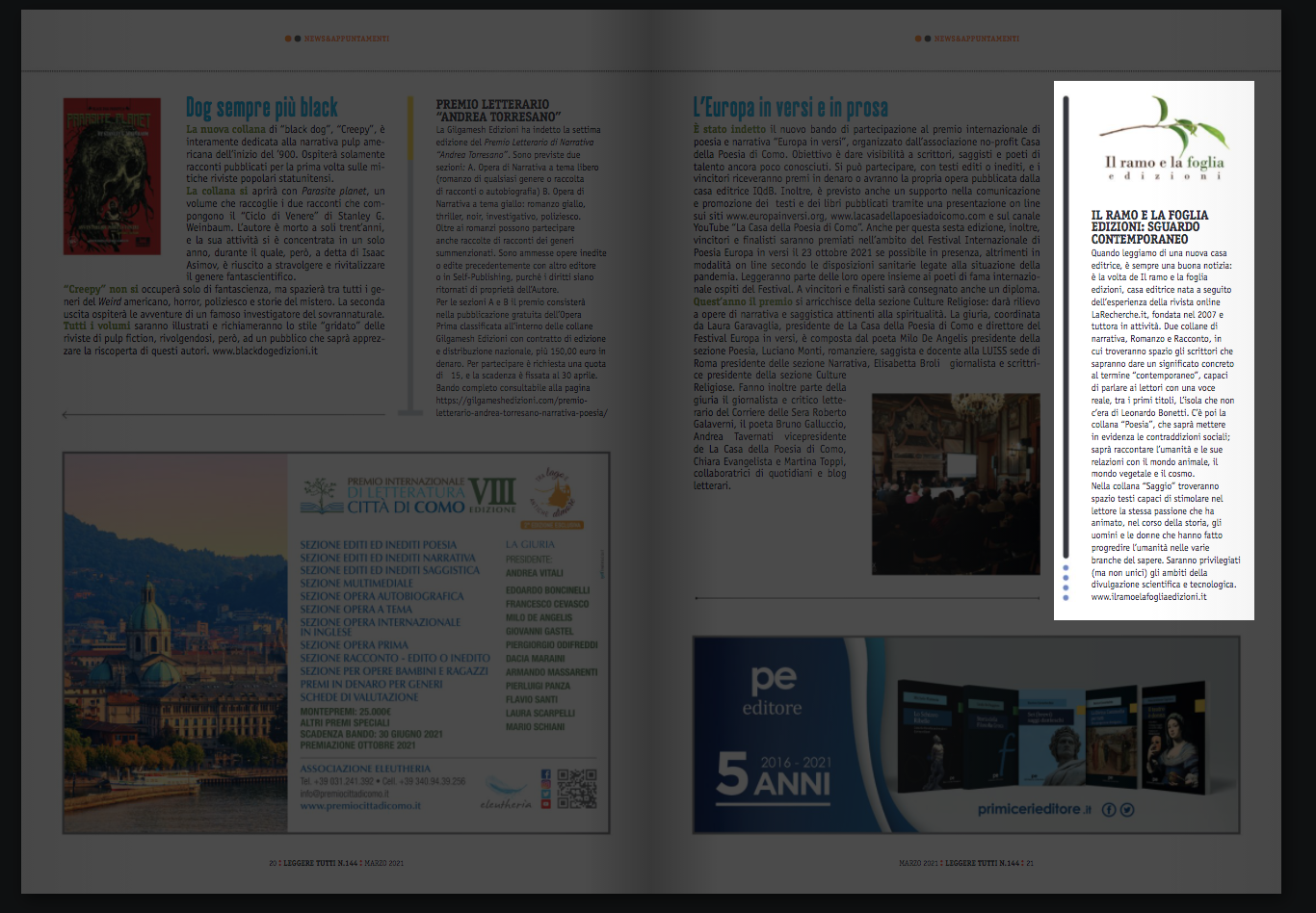Click the Facebook icon in Città di Como ad

pyautogui.click(x=546, y=774)
